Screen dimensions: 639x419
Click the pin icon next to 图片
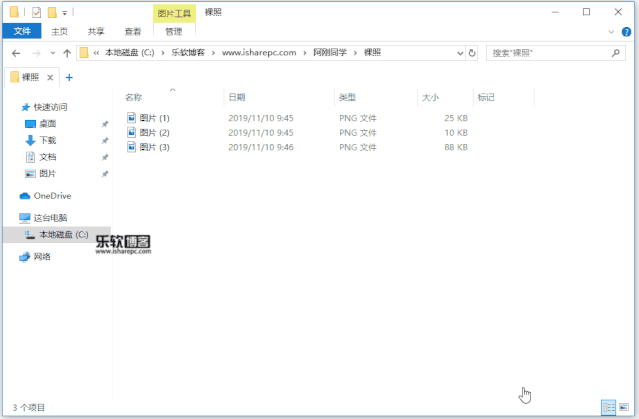click(x=105, y=174)
